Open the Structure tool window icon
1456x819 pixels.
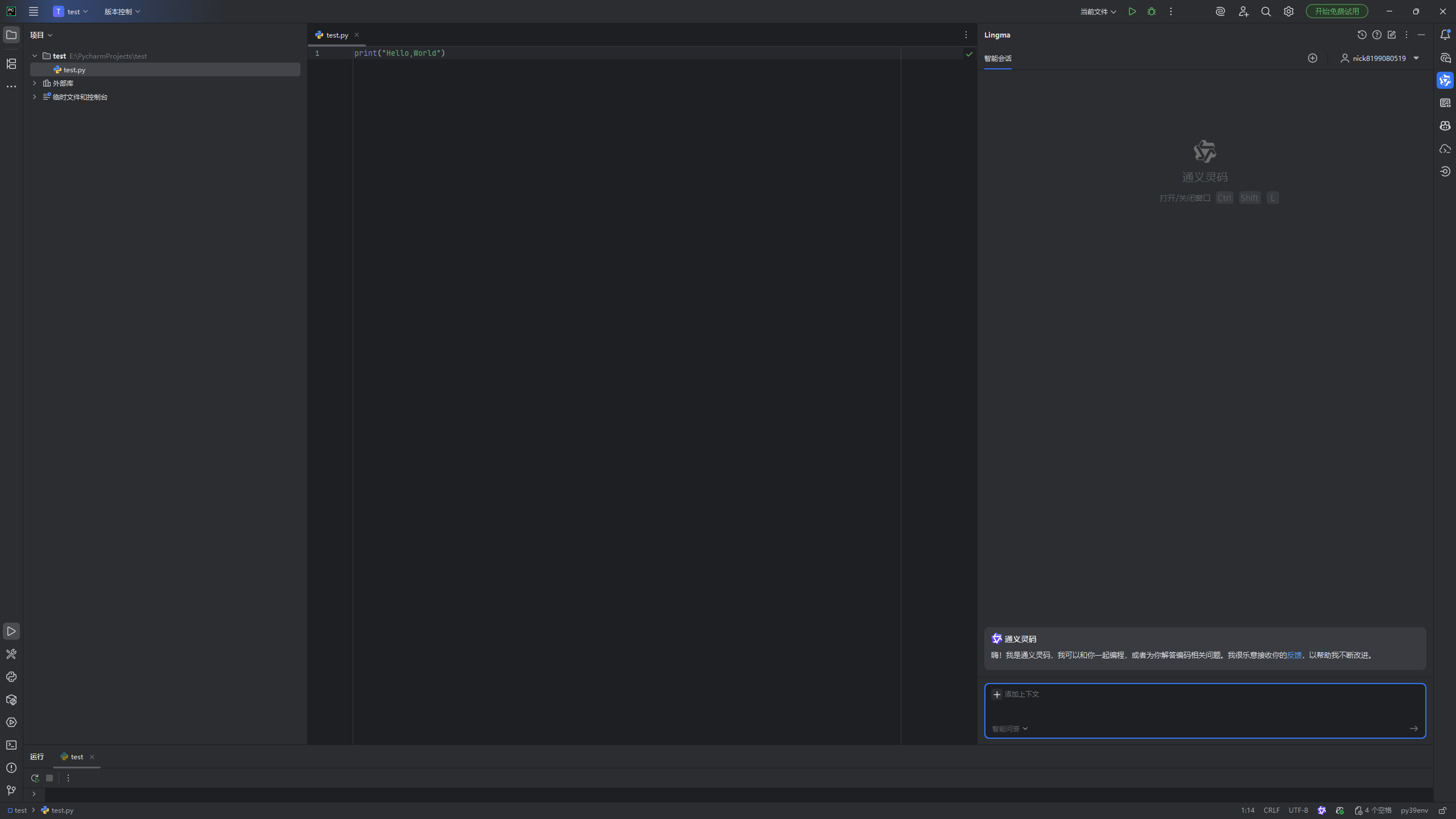tap(11, 64)
